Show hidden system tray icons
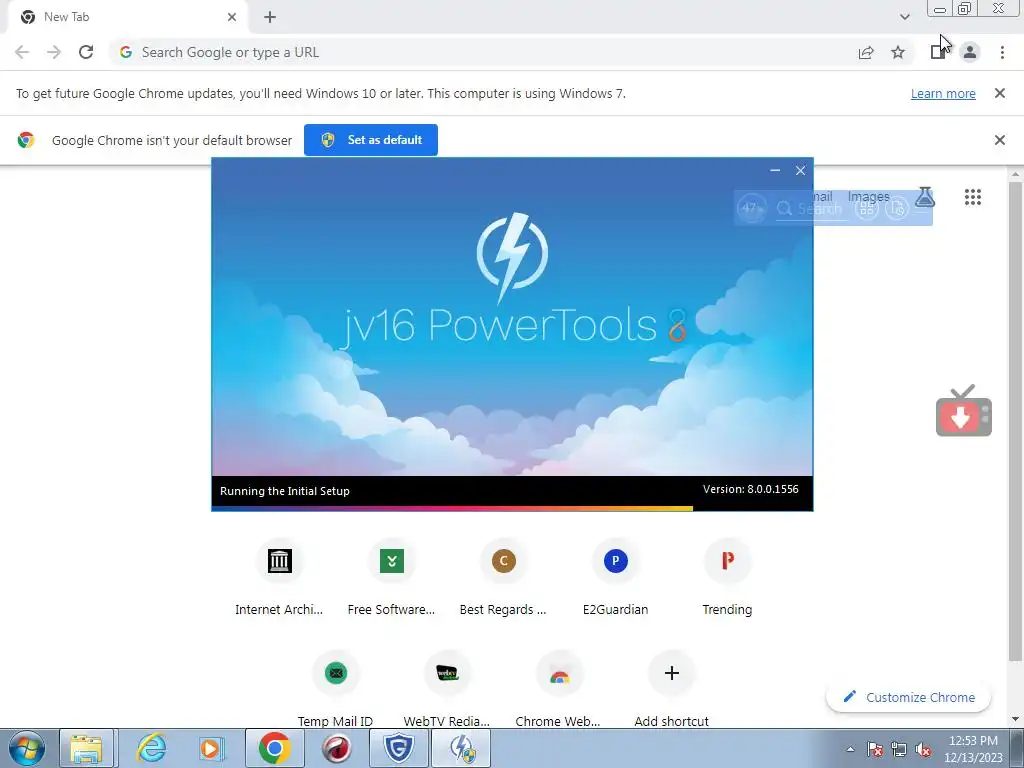Viewport: 1024px width, 768px height. [850, 749]
